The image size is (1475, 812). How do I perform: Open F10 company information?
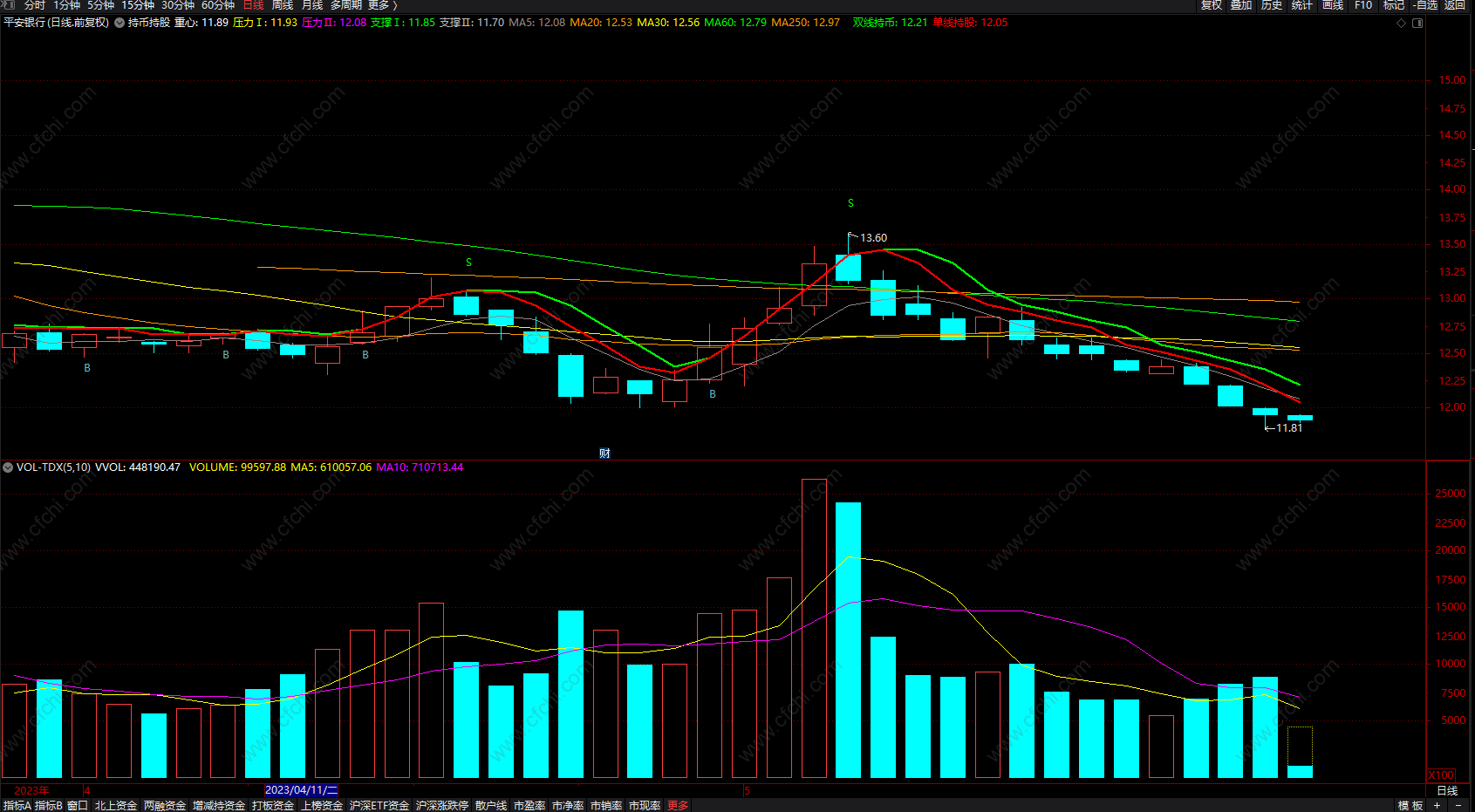pyautogui.click(x=1363, y=5)
